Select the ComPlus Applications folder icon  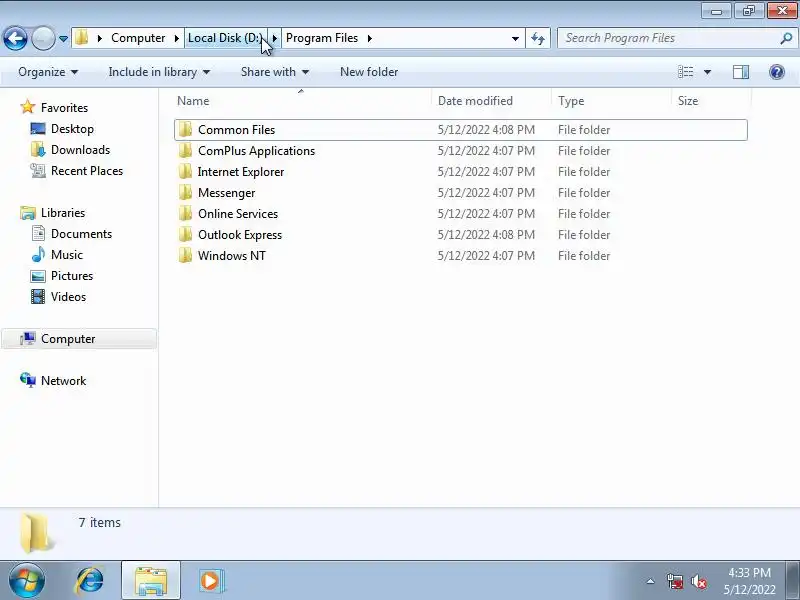pos(185,151)
